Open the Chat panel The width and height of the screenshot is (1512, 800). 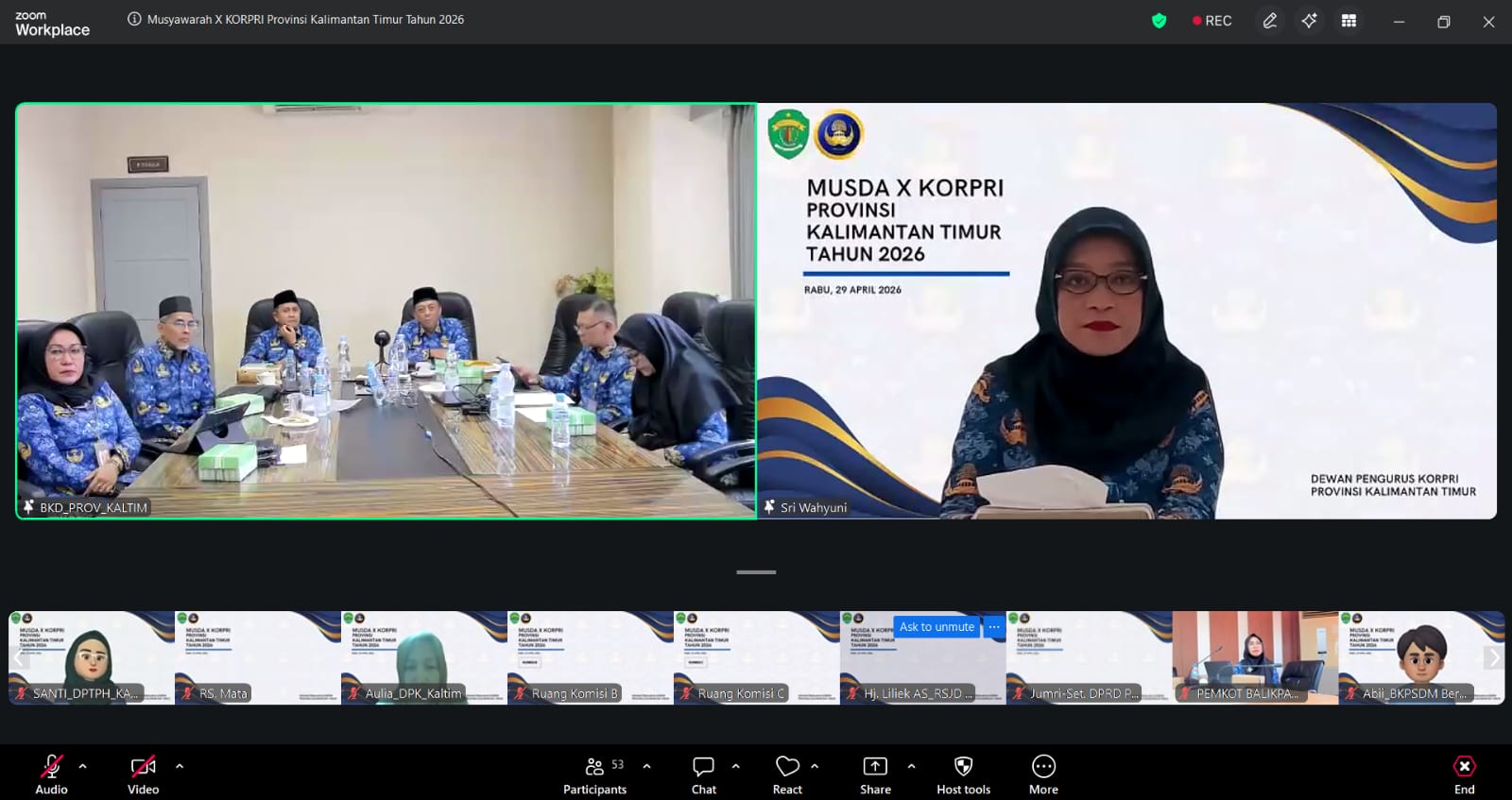click(x=703, y=774)
